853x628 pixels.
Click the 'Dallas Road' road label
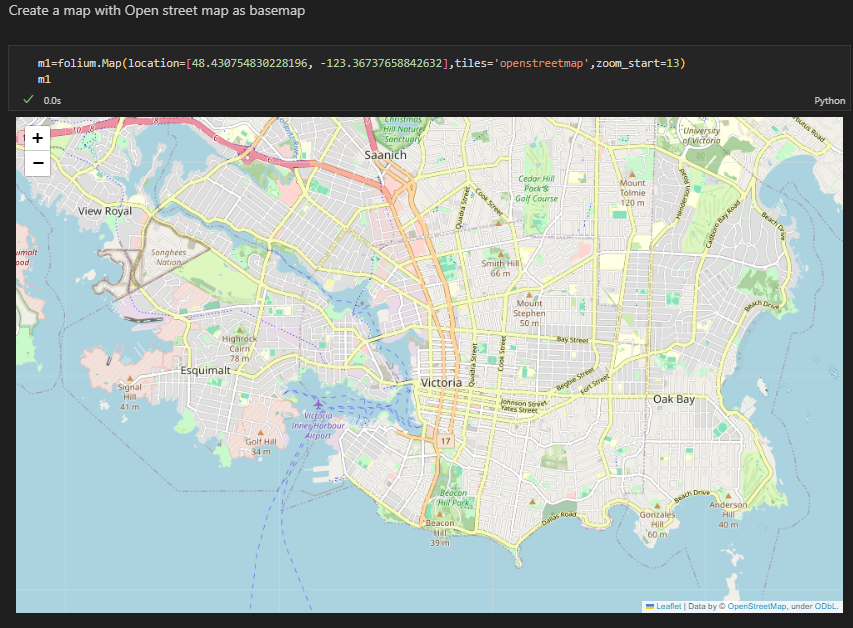[559, 518]
